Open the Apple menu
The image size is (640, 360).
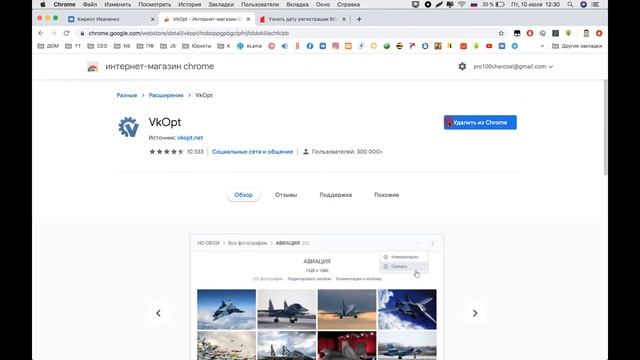click(x=43, y=4)
